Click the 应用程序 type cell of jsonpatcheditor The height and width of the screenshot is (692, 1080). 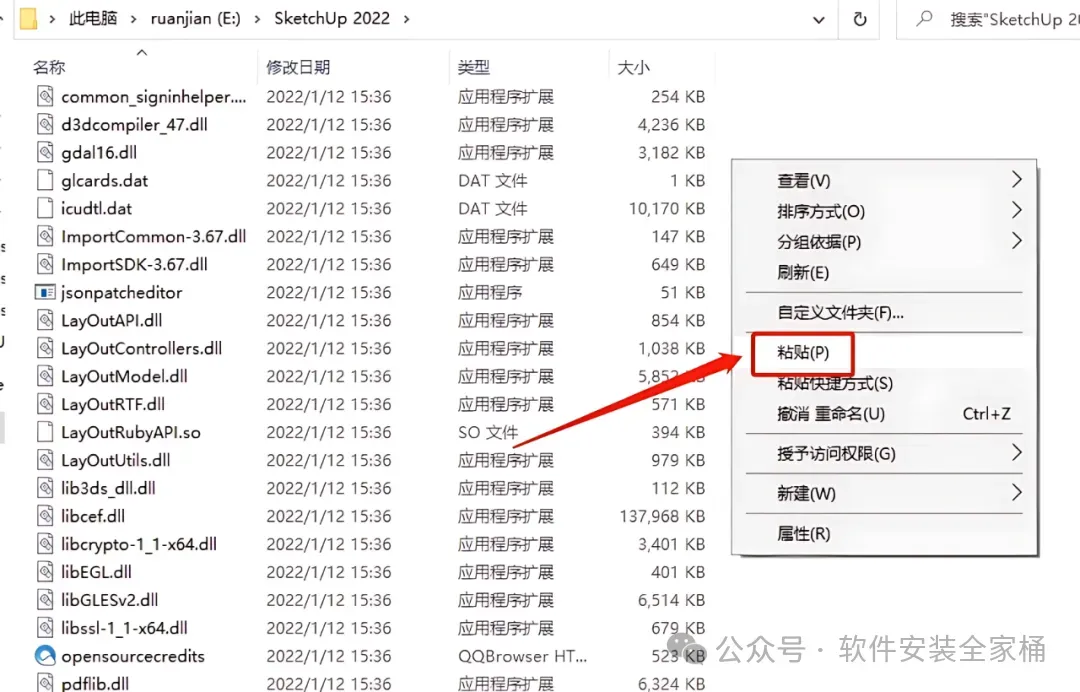490,293
